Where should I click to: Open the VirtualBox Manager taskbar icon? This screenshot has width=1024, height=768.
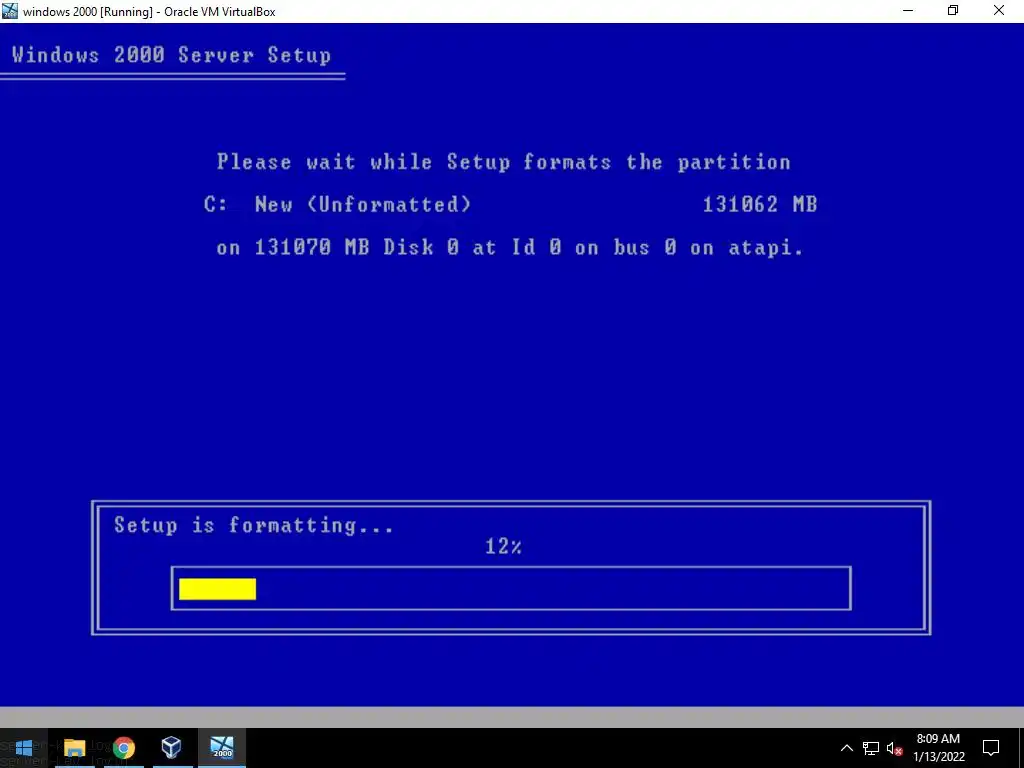172,748
